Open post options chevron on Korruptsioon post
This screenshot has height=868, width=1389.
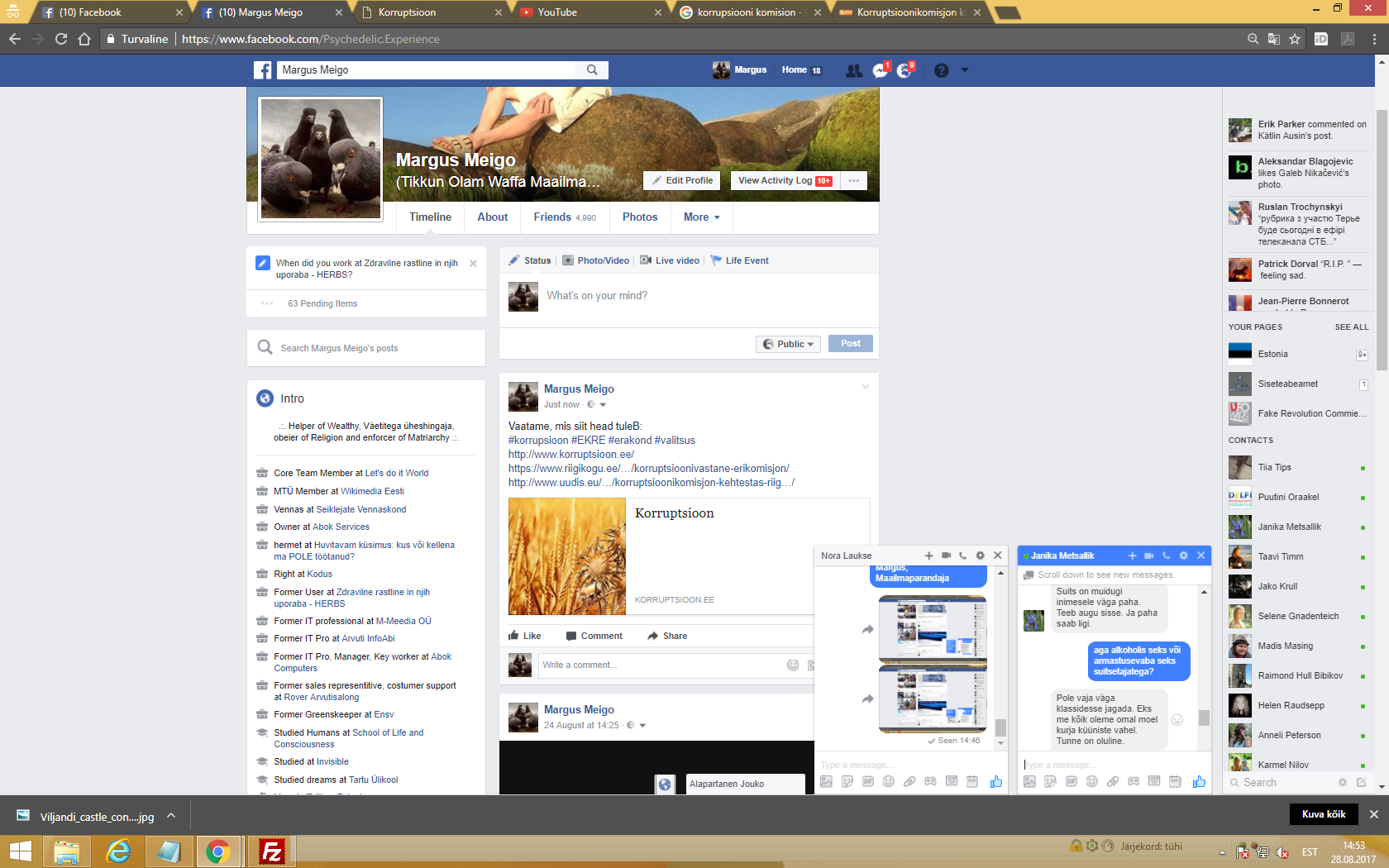866,387
